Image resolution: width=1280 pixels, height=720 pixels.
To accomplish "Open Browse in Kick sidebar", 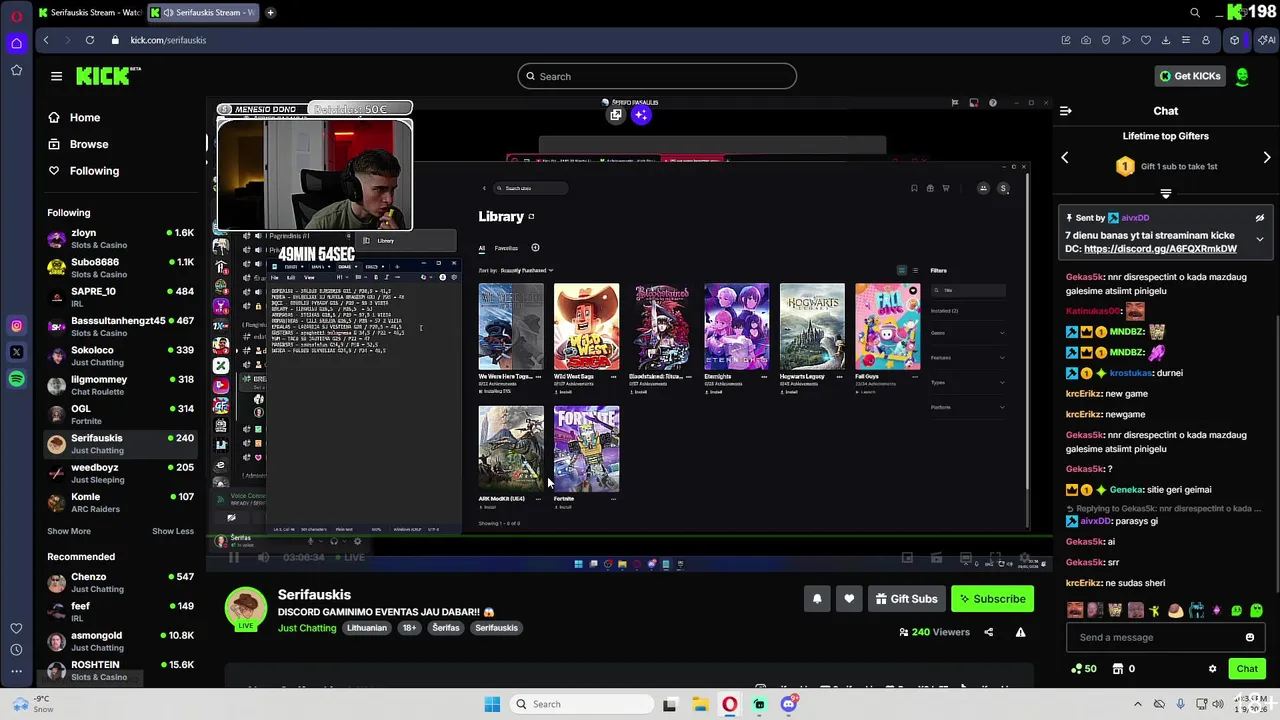I will click(79, 144).
